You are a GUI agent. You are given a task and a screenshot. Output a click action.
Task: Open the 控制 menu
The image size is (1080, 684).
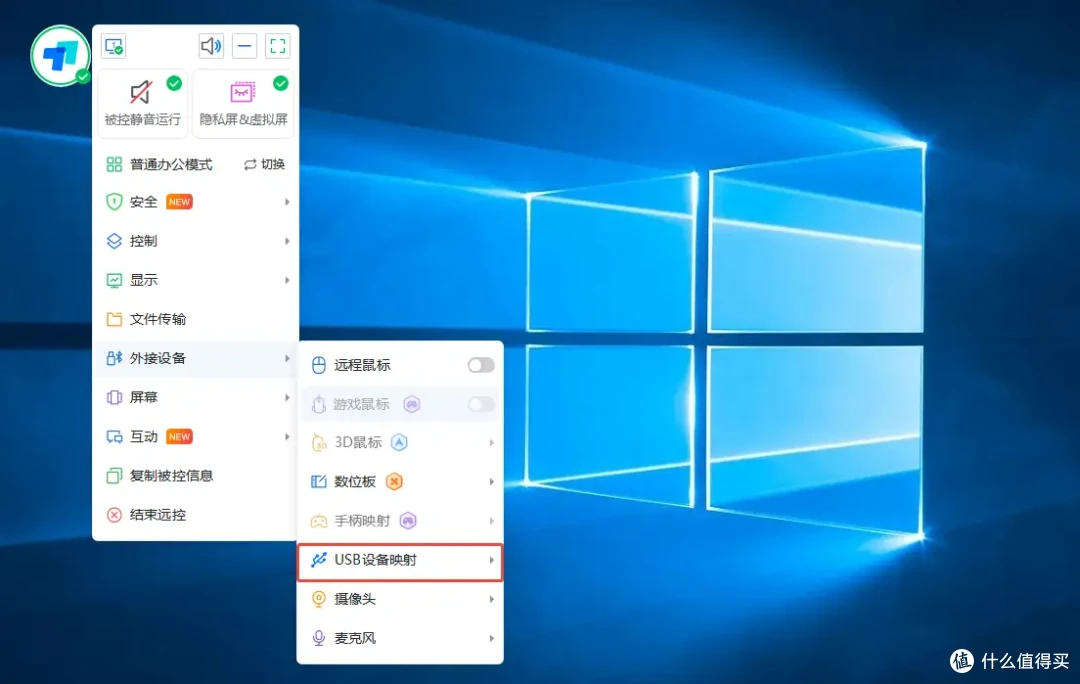point(196,241)
